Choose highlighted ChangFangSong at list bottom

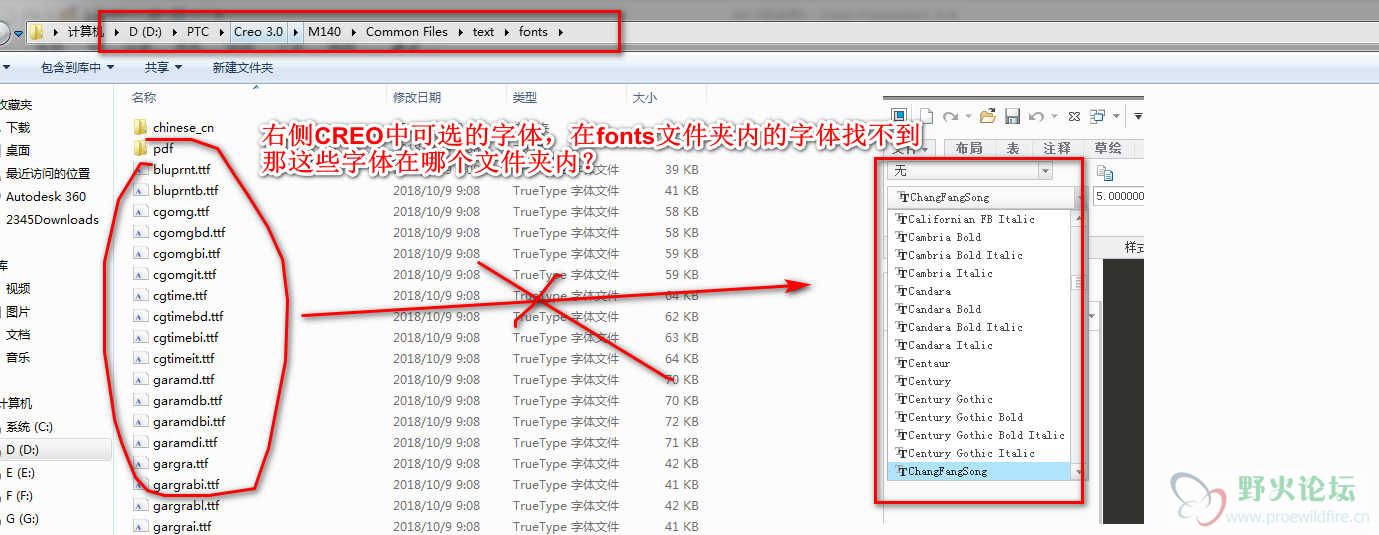[x=979, y=471]
